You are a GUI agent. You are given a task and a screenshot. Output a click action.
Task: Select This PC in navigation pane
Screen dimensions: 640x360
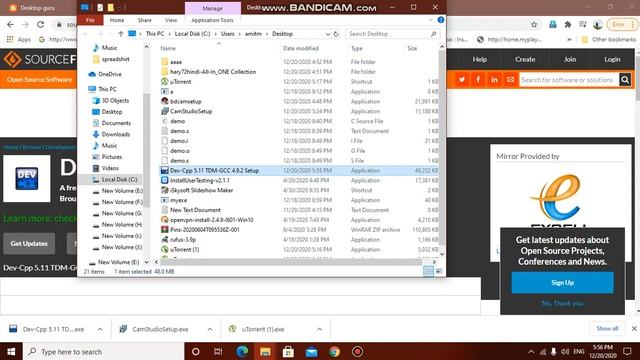[107, 89]
